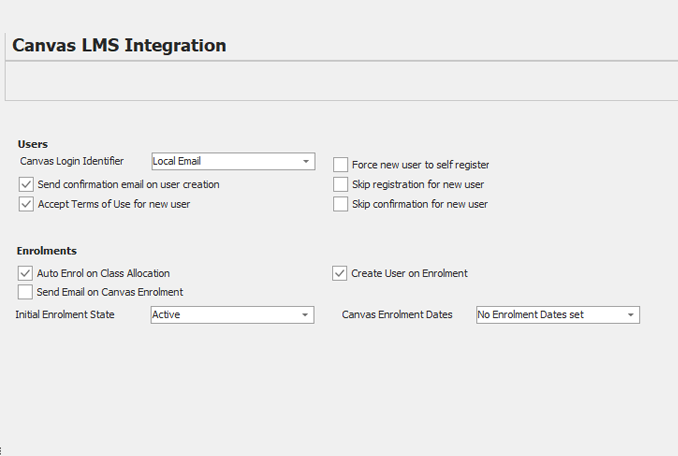Click the Initial Enrolment State label
Image resolution: width=678 pixels, height=456 pixels.
tap(65, 315)
